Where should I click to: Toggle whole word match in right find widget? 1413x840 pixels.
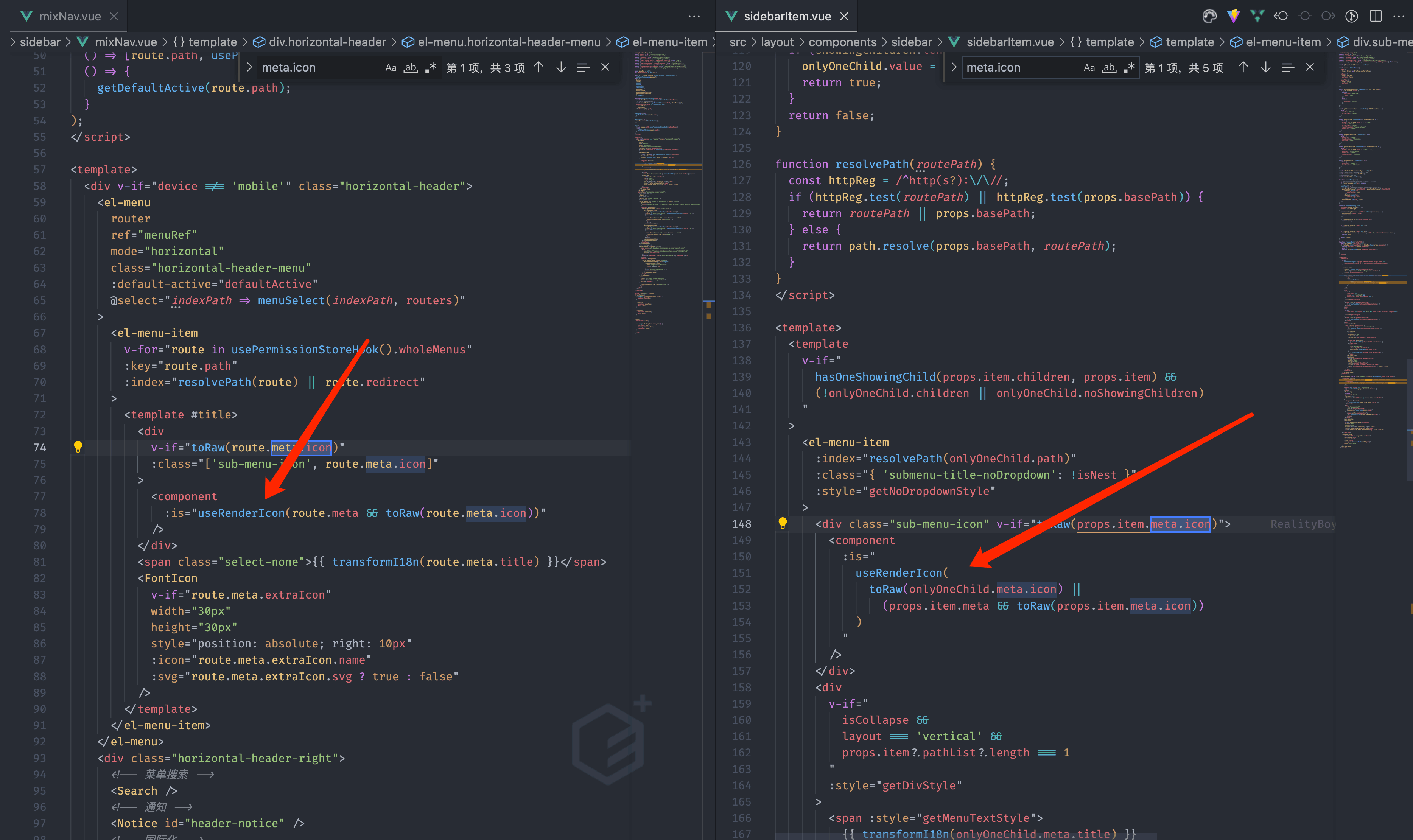click(1110, 68)
